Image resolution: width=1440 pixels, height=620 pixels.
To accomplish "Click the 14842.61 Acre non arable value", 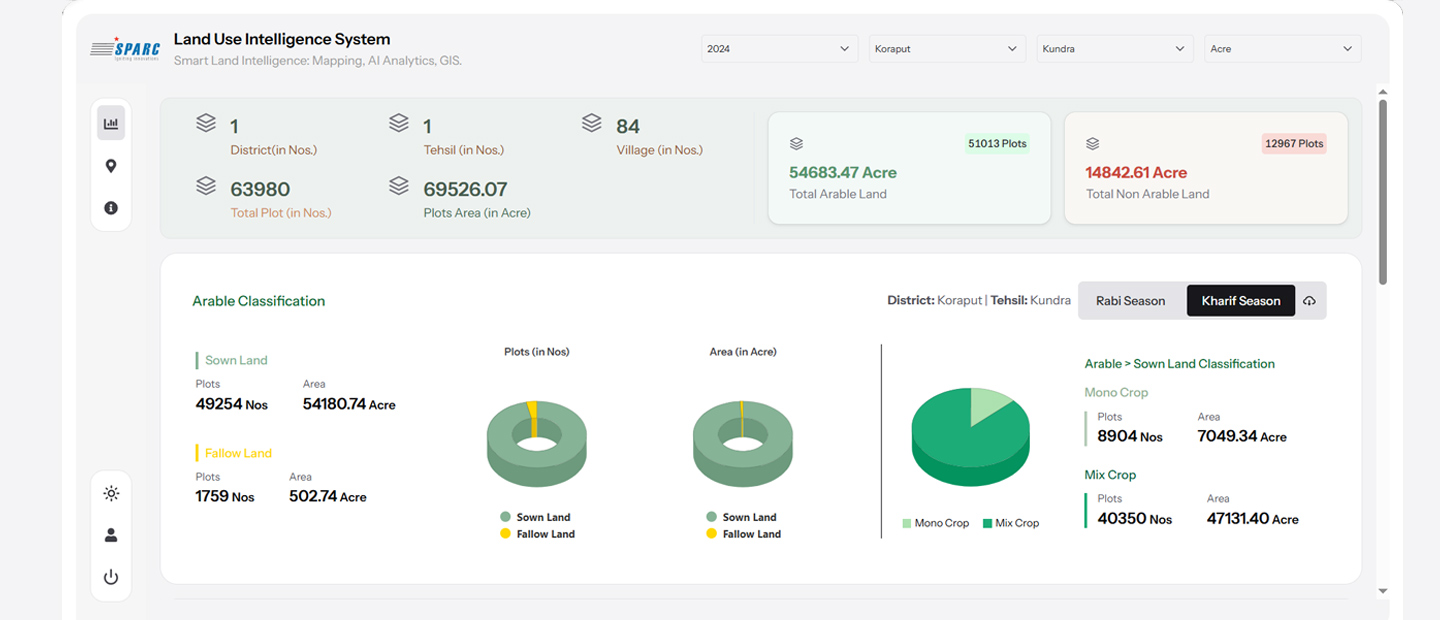I will pos(1136,172).
